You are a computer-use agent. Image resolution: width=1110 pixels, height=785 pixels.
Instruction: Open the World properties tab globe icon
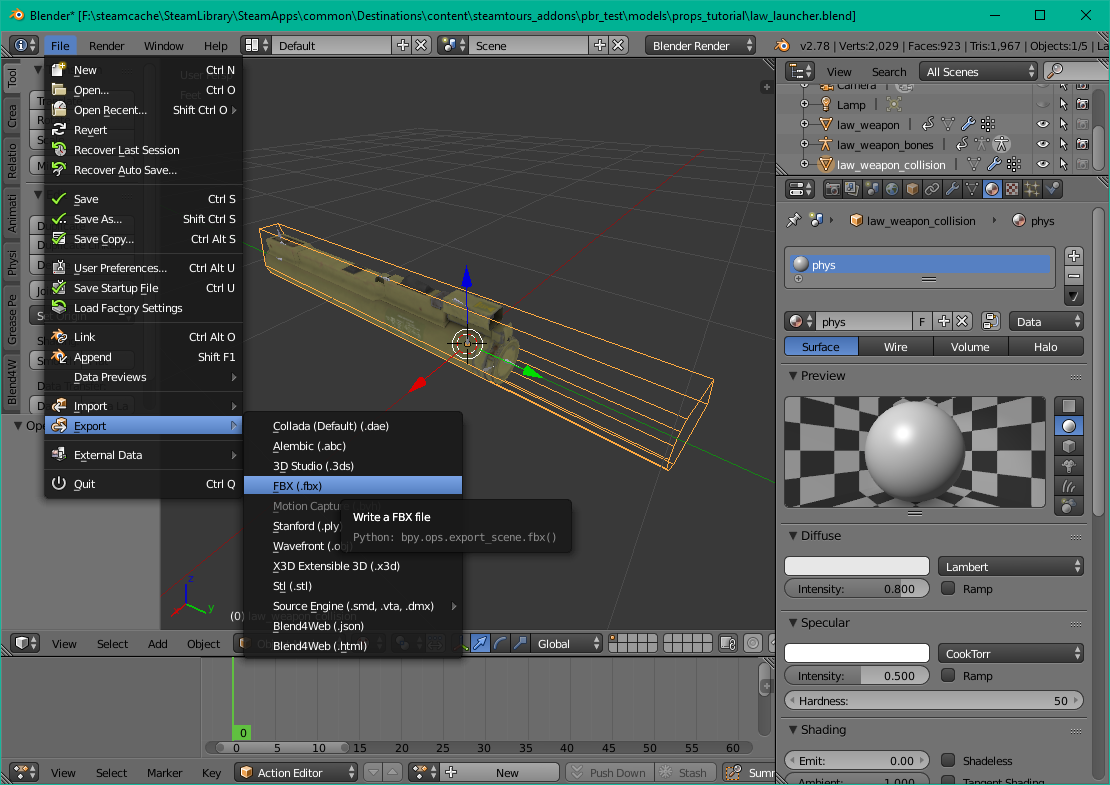point(890,189)
